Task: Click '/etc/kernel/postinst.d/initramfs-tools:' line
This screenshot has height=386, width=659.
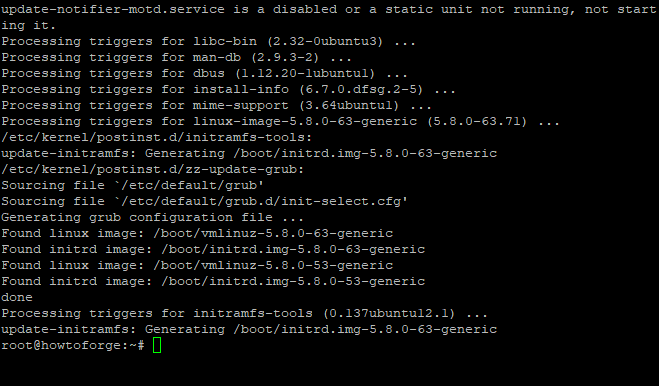Action: tap(157, 137)
